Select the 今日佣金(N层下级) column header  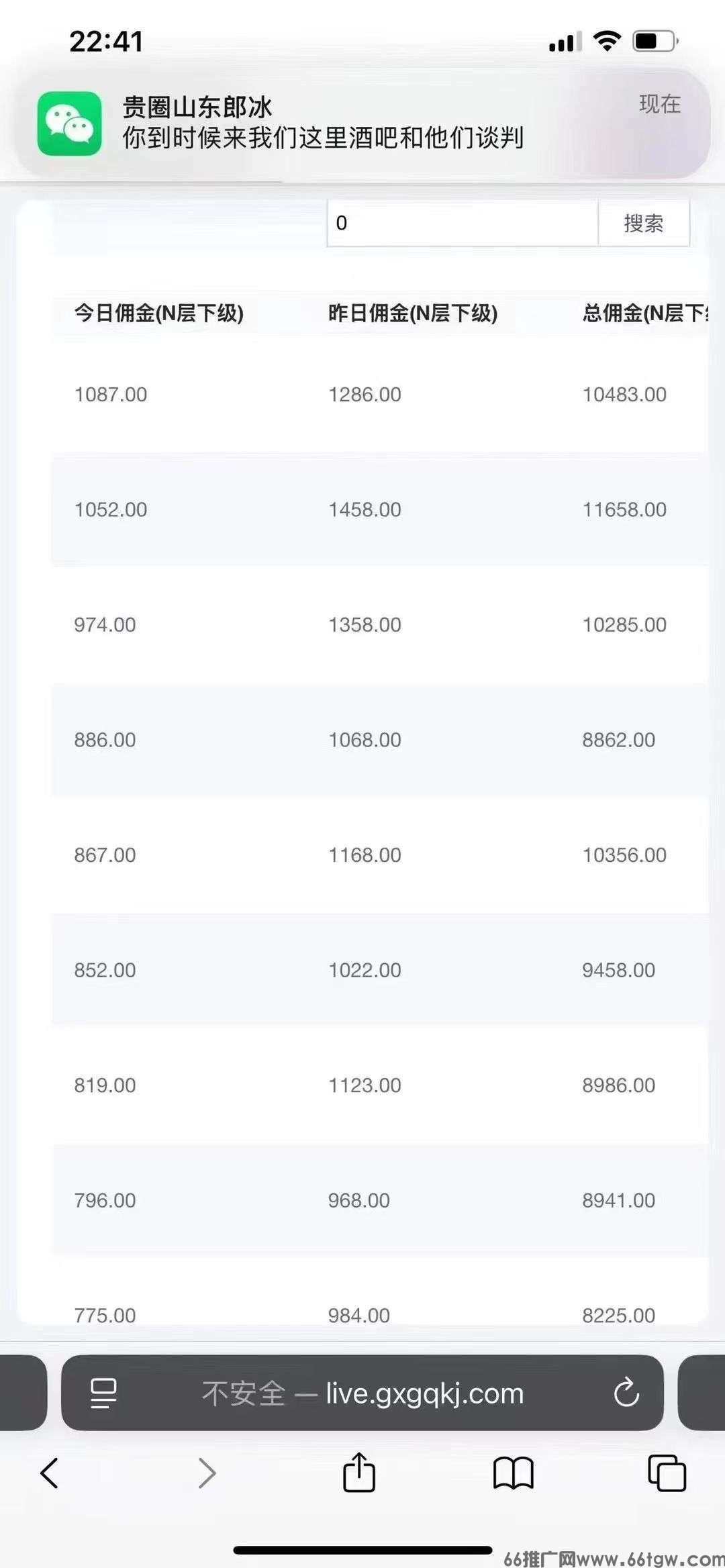point(158,313)
